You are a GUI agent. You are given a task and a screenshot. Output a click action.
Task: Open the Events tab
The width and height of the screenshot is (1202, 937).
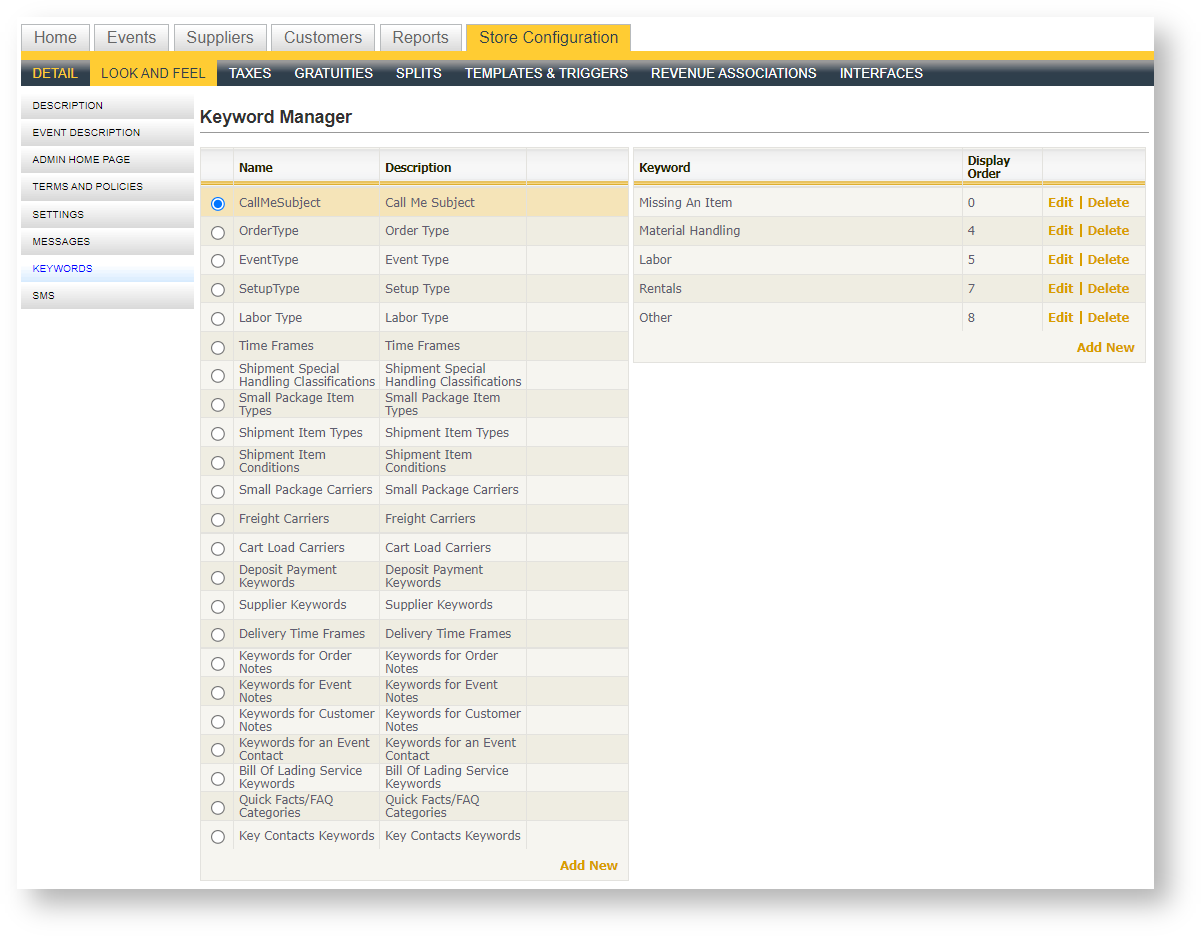point(132,38)
